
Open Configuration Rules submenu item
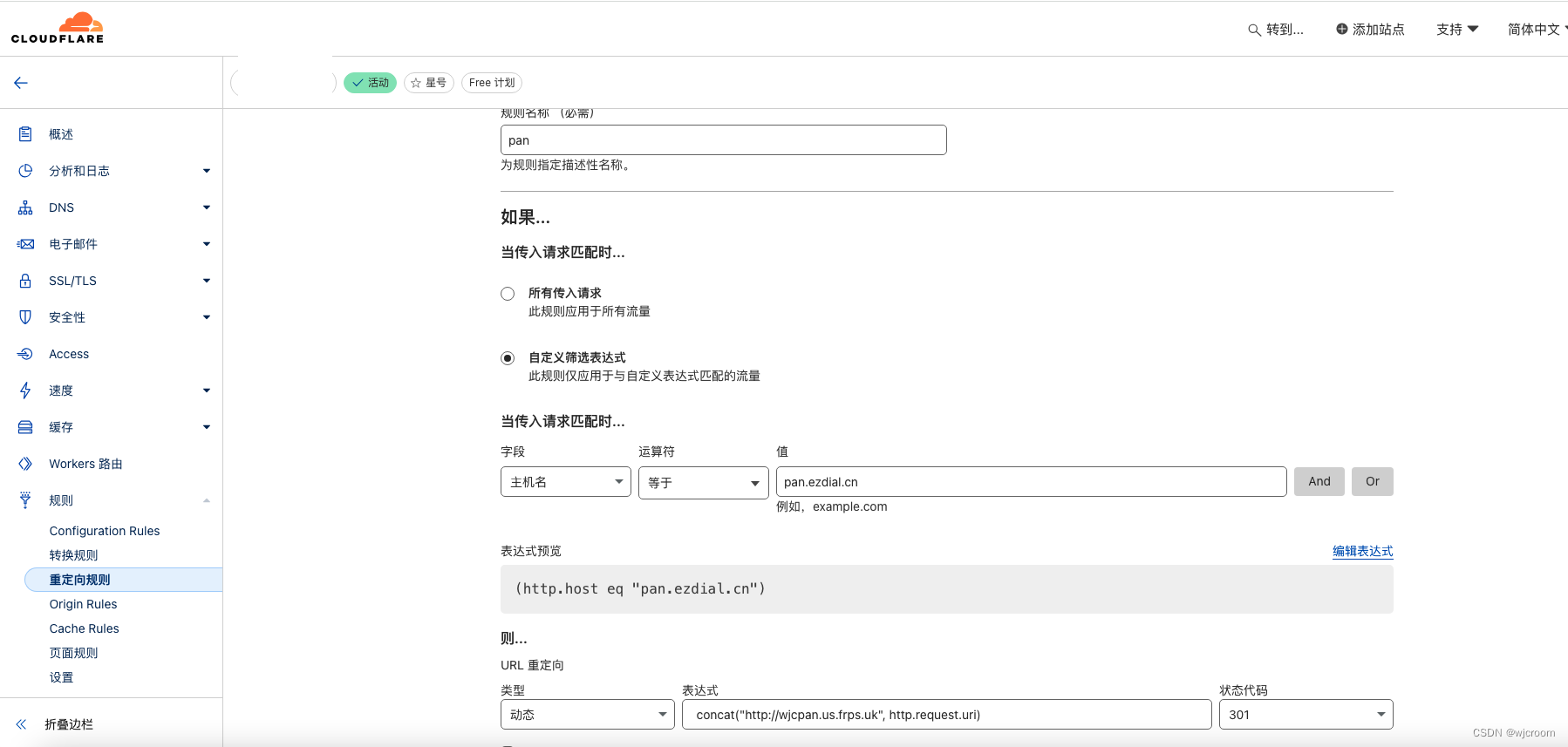pyautogui.click(x=105, y=531)
